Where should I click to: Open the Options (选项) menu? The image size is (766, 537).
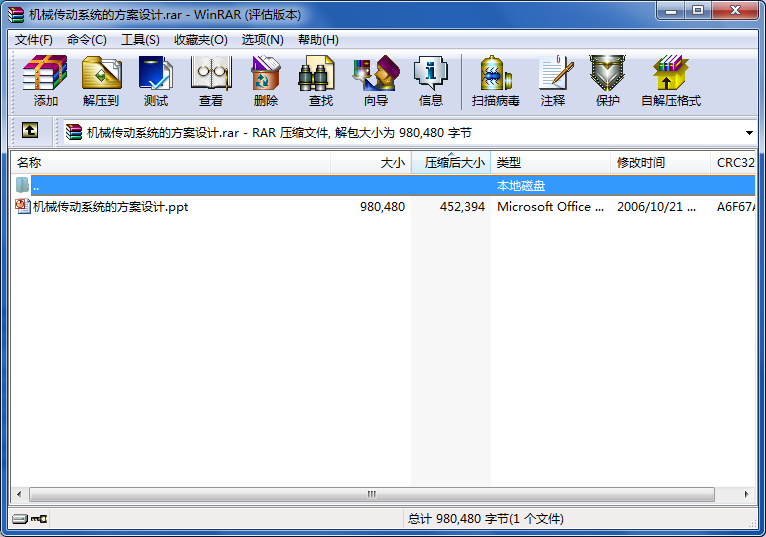(263, 40)
